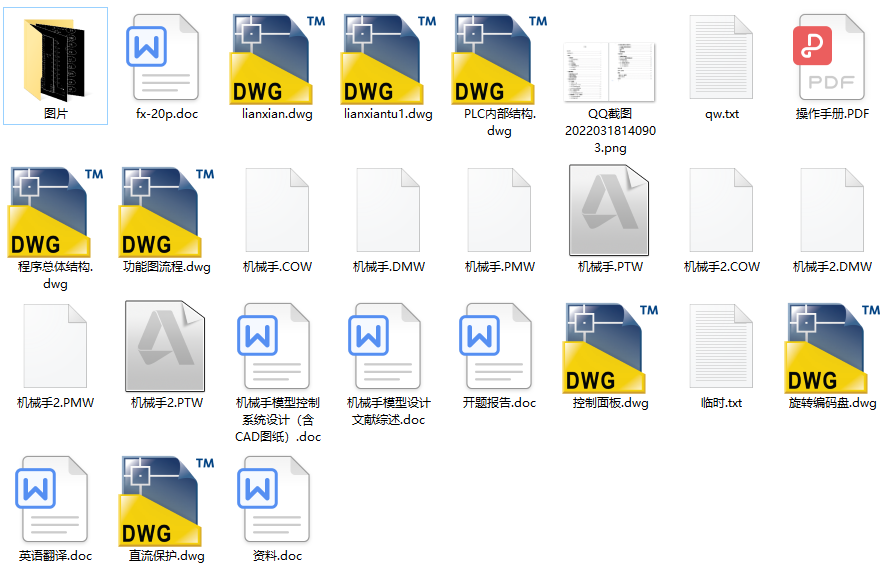Click the file name label 'fx-20p.doc'
Screen dimensions: 884x581
167,114
